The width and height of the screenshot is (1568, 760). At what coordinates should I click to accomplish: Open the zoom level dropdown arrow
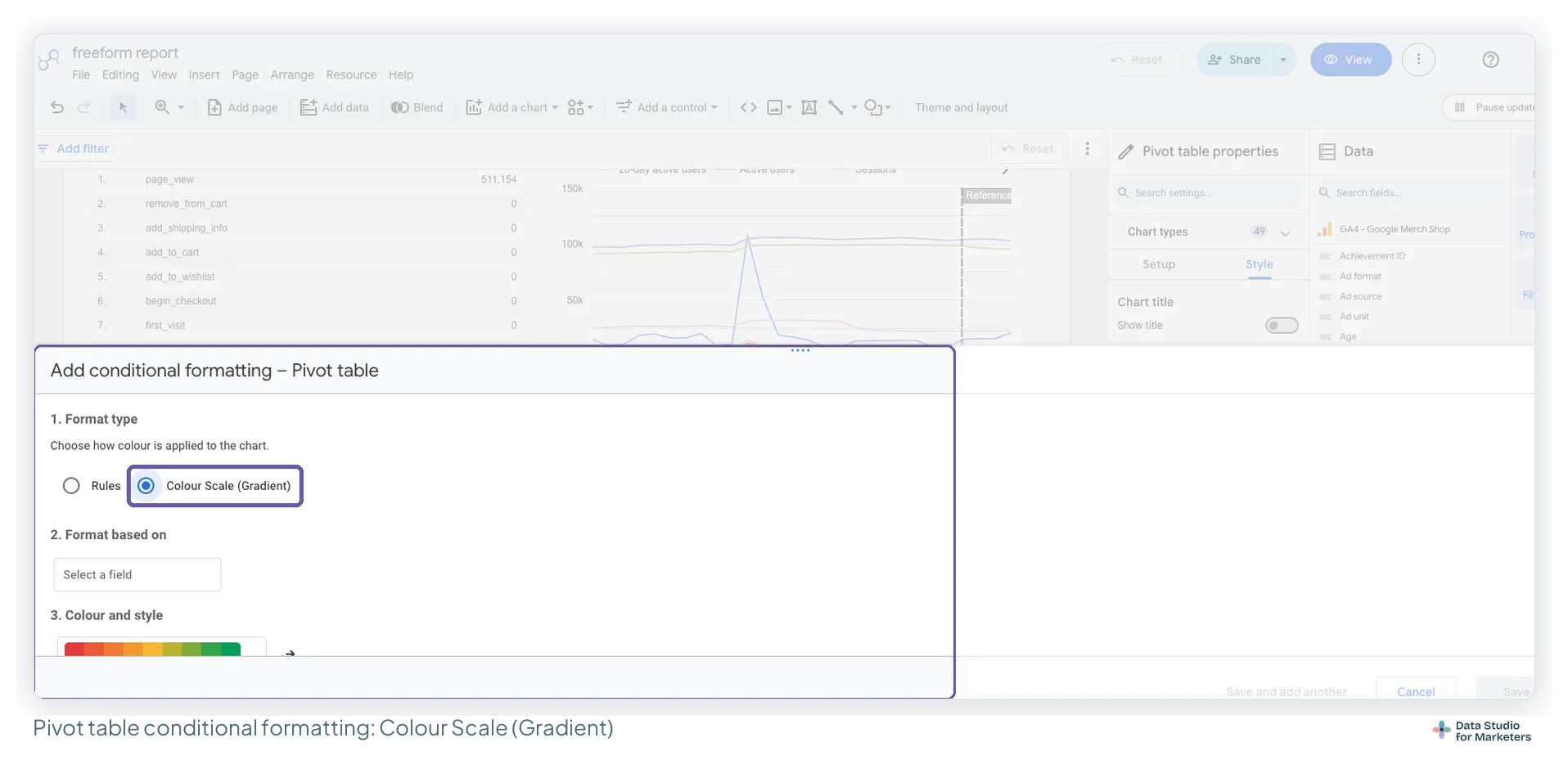[x=181, y=107]
